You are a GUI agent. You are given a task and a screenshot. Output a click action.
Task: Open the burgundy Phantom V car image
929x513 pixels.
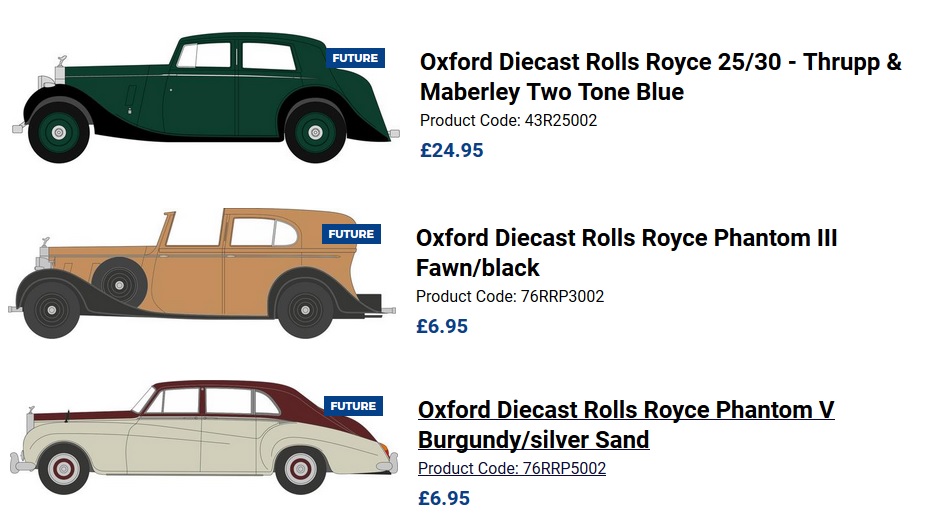click(200, 440)
